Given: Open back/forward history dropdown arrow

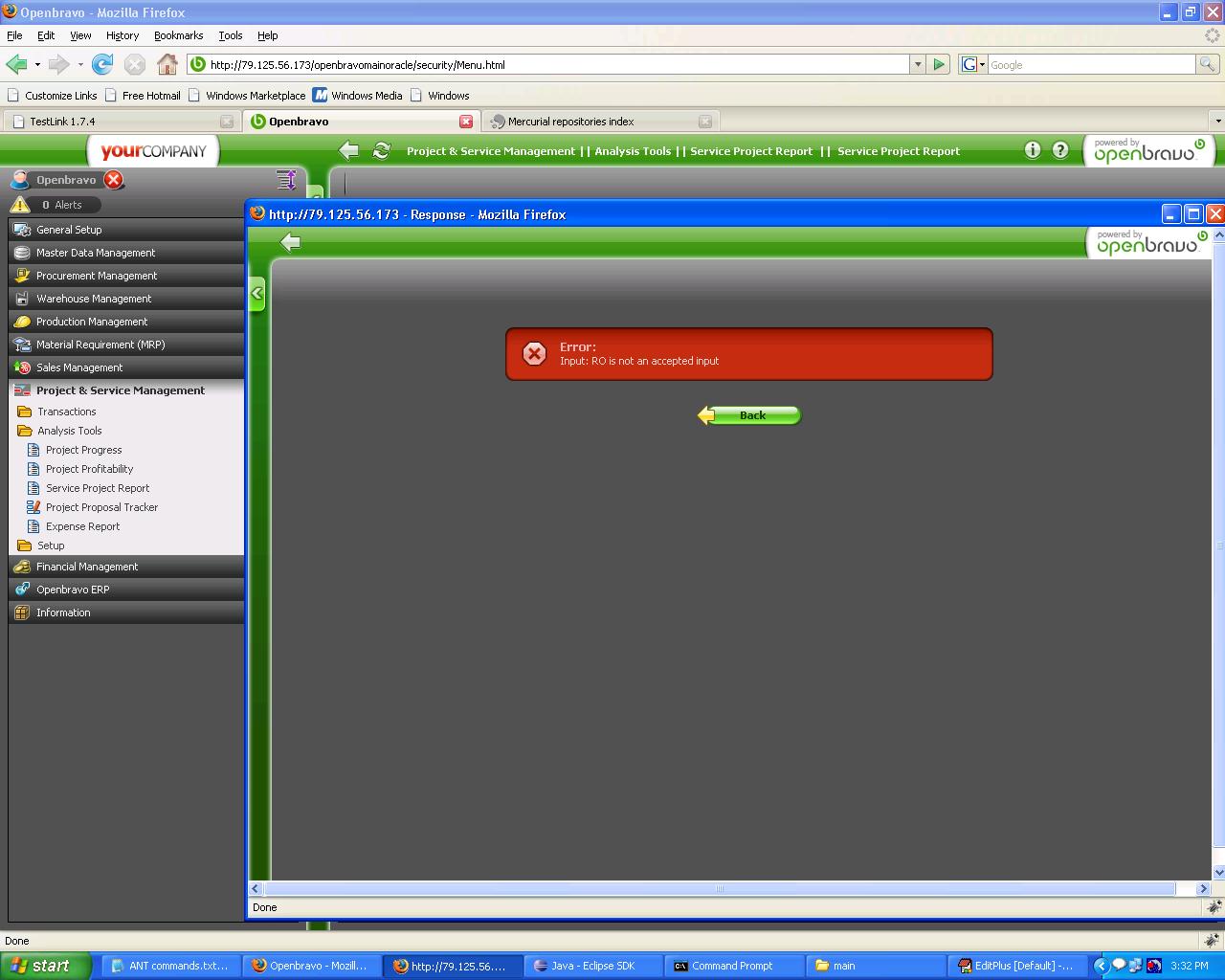Looking at the screenshot, I should click(37, 64).
